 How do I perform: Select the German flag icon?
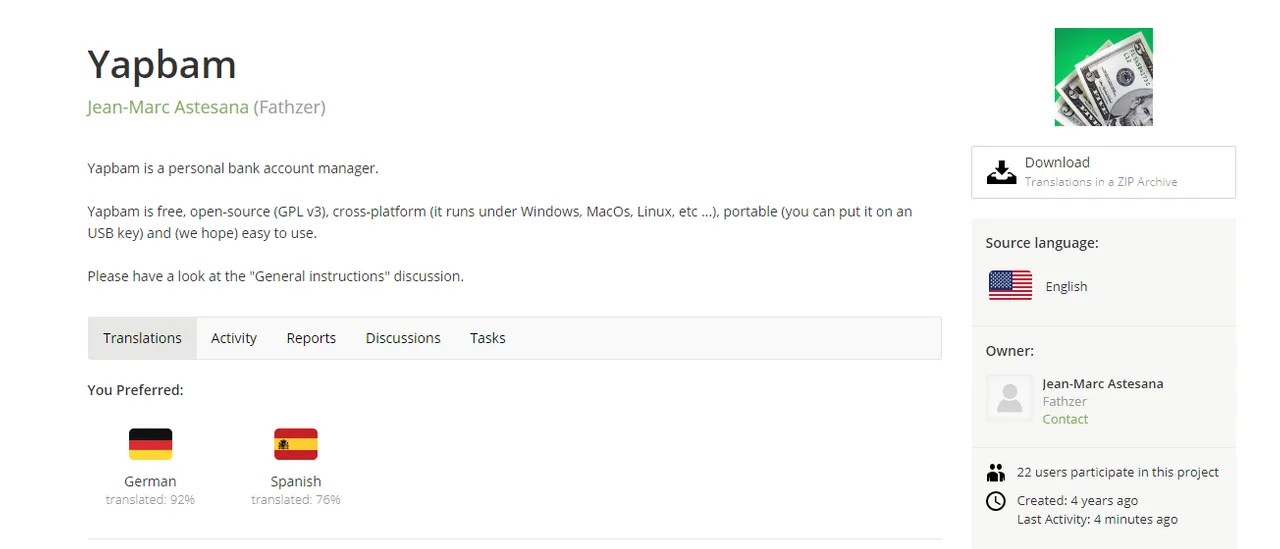click(x=150, y=444)
